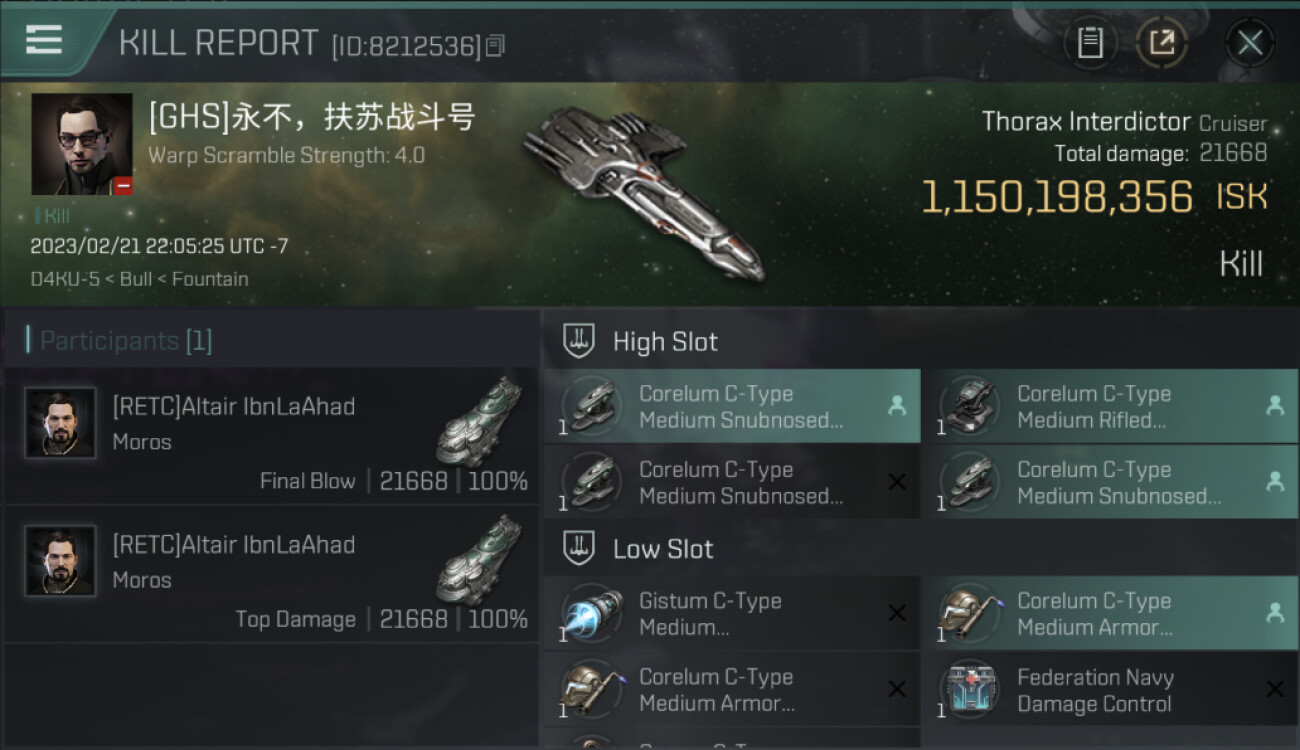This screenshot has width=1300, height=750.
Task: Toggle X marker on Federation Navy Damage Control
Action: click(1275, 689)
